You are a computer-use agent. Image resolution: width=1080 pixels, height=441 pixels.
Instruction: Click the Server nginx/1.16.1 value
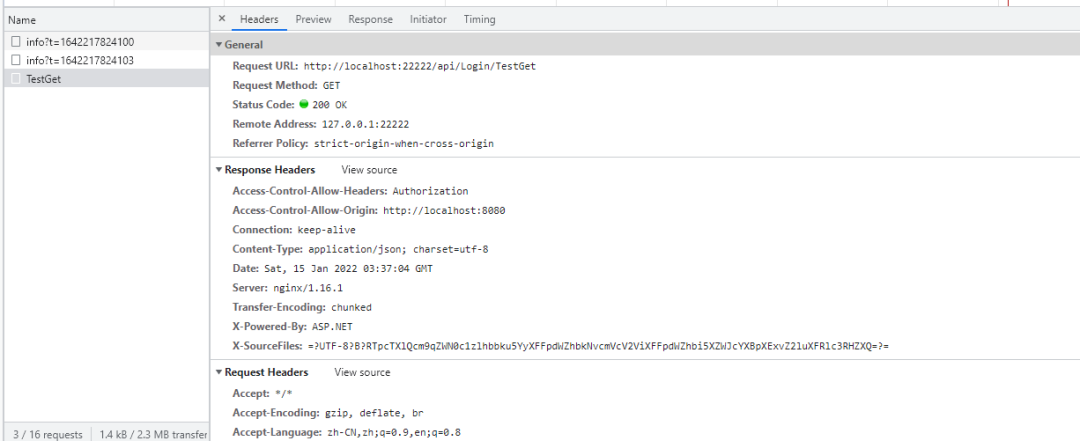(308, 287)
